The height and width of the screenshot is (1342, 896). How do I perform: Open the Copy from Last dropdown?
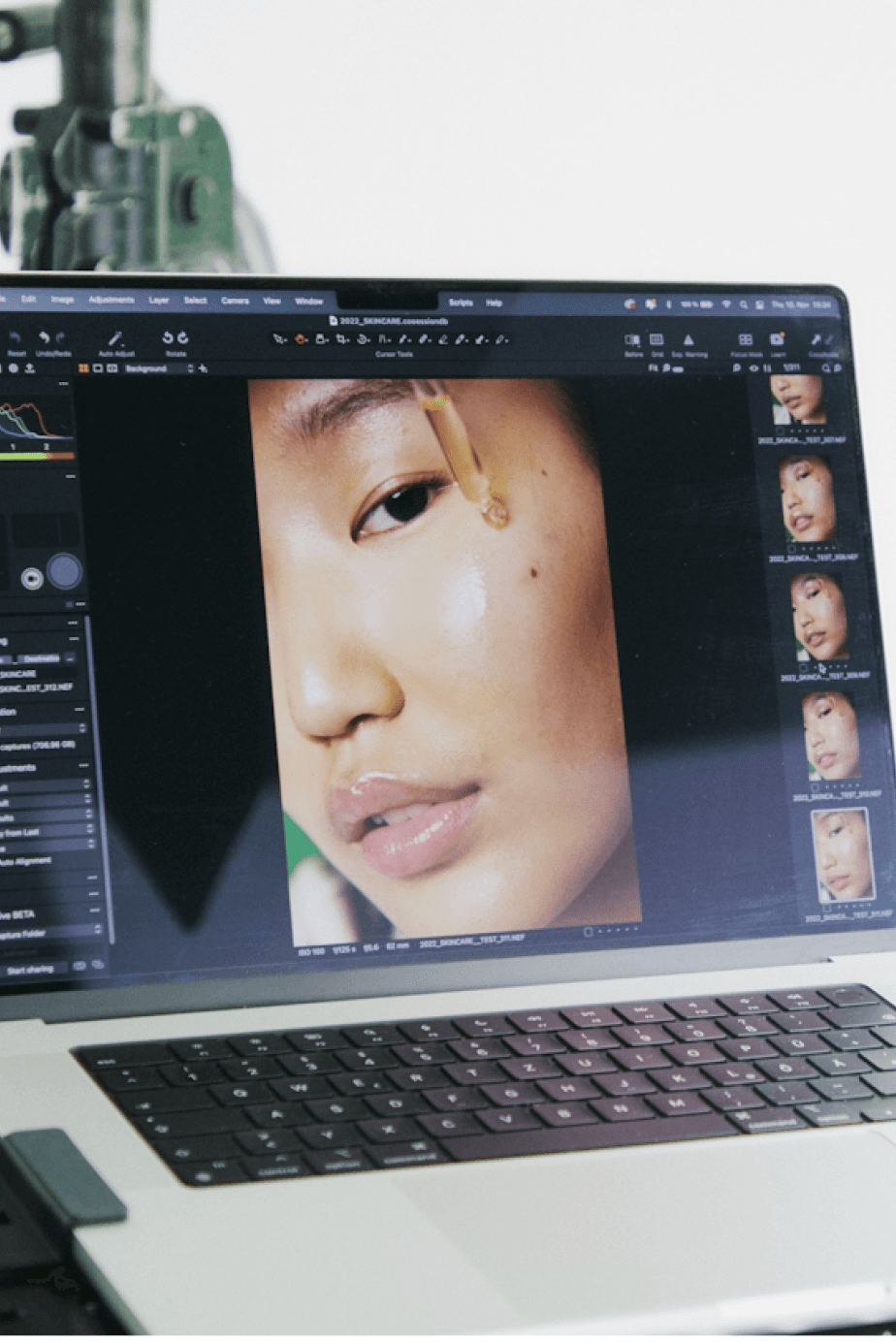coord(47,831)
